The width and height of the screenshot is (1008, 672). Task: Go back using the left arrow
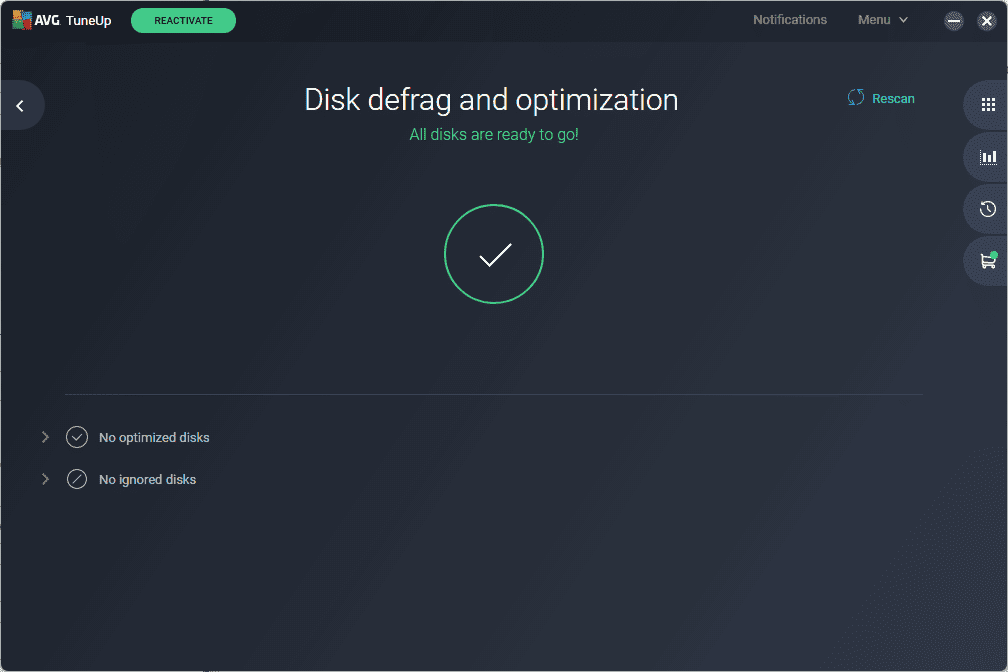point(21,105)
